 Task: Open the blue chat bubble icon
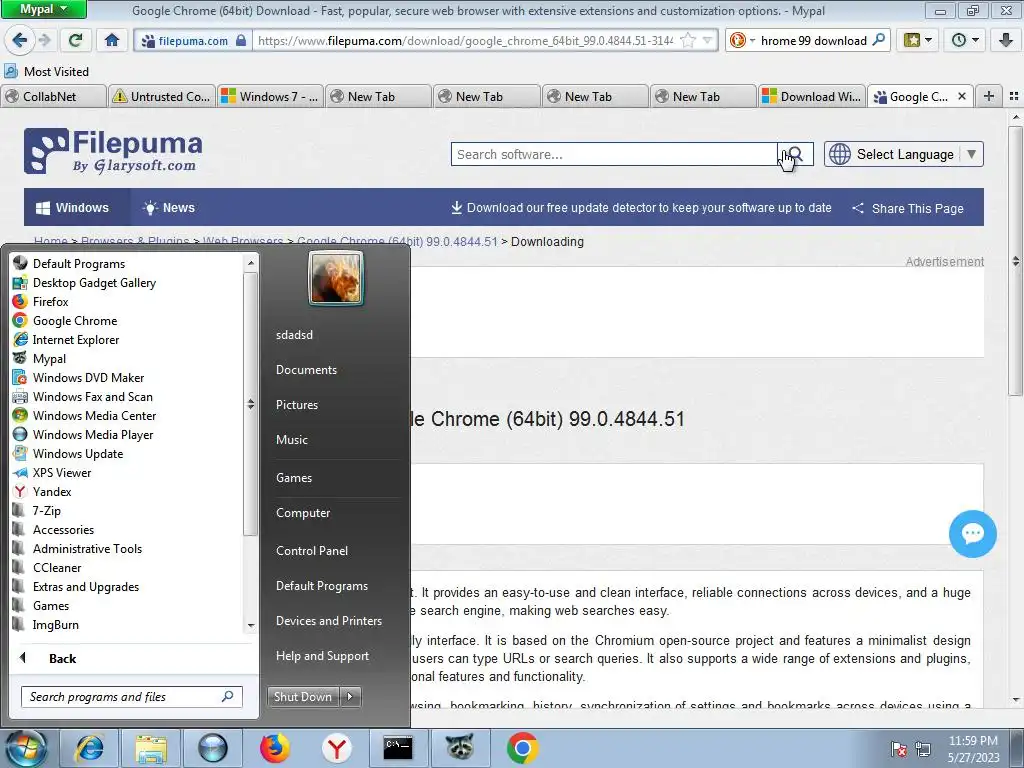(972, 534)
